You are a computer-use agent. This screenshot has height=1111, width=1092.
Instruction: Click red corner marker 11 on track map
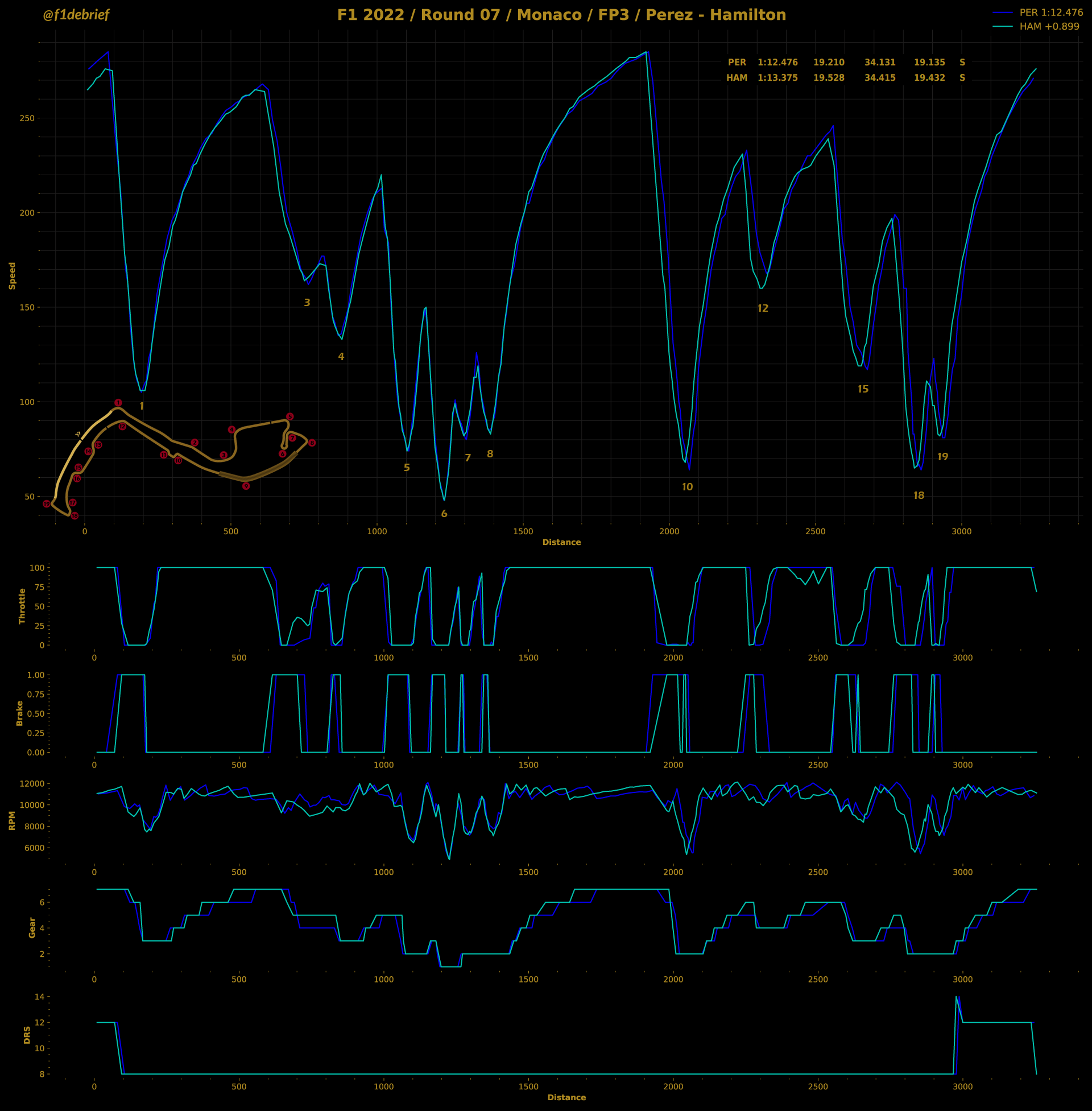163,455
